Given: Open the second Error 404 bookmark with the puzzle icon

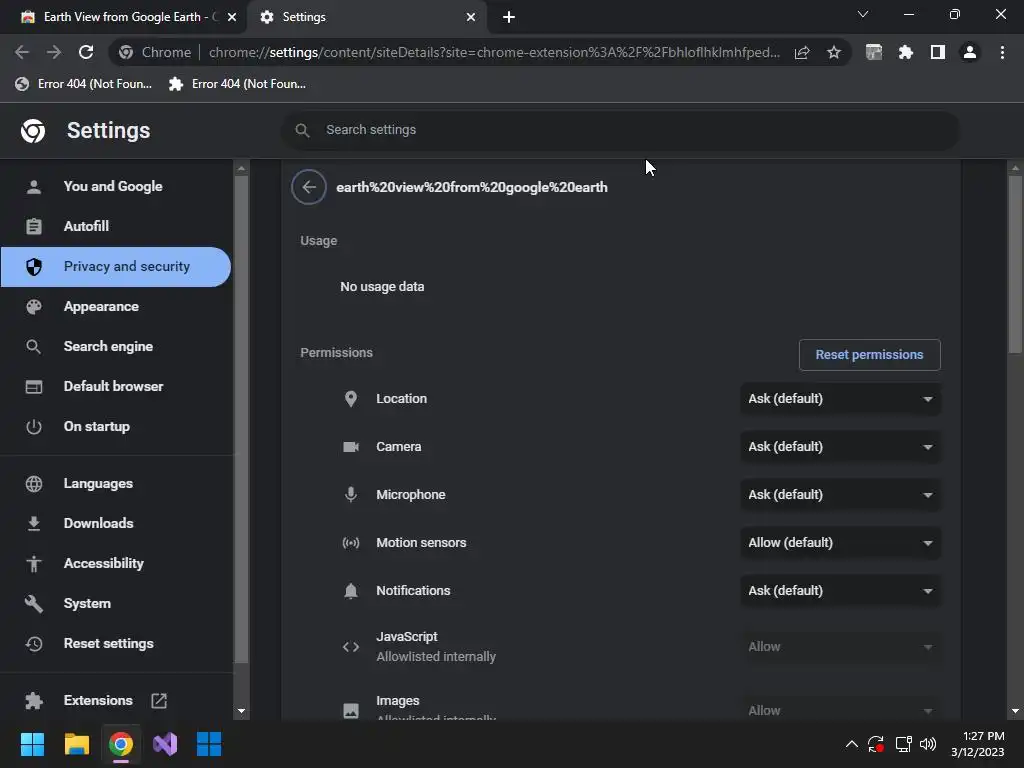Looking at the screenshot, I should 237,84.
